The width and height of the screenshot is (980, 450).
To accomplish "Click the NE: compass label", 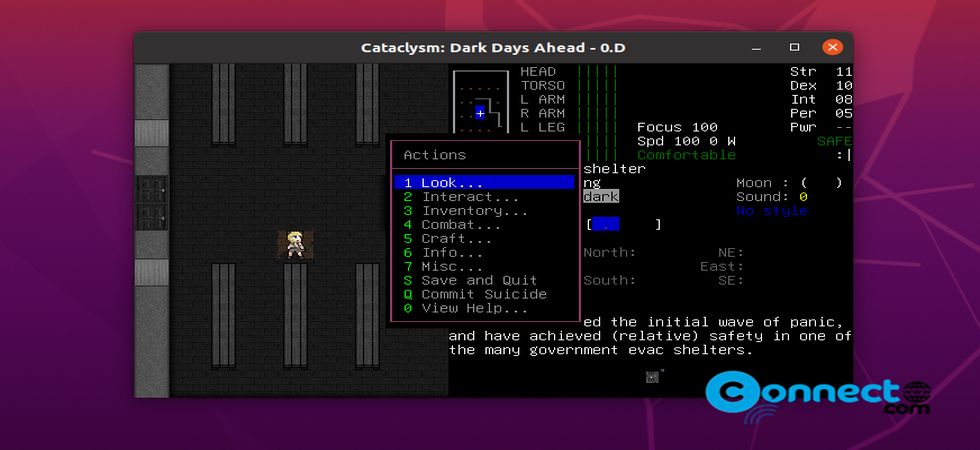I will tap(731, 252).
